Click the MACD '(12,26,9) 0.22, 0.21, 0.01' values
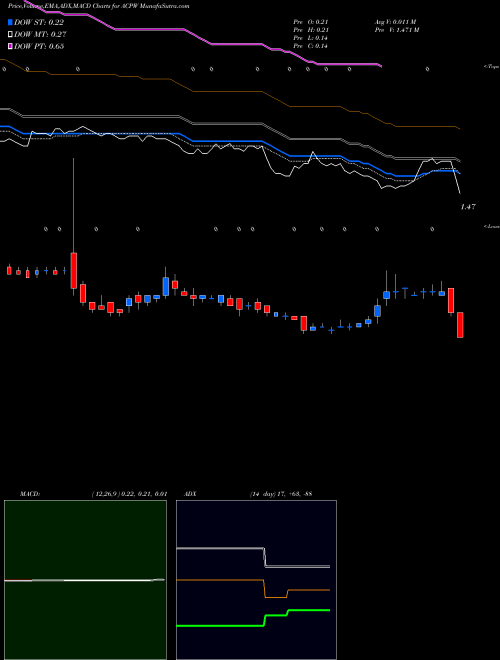Screen dimensions: 500x660 point(129,494)
